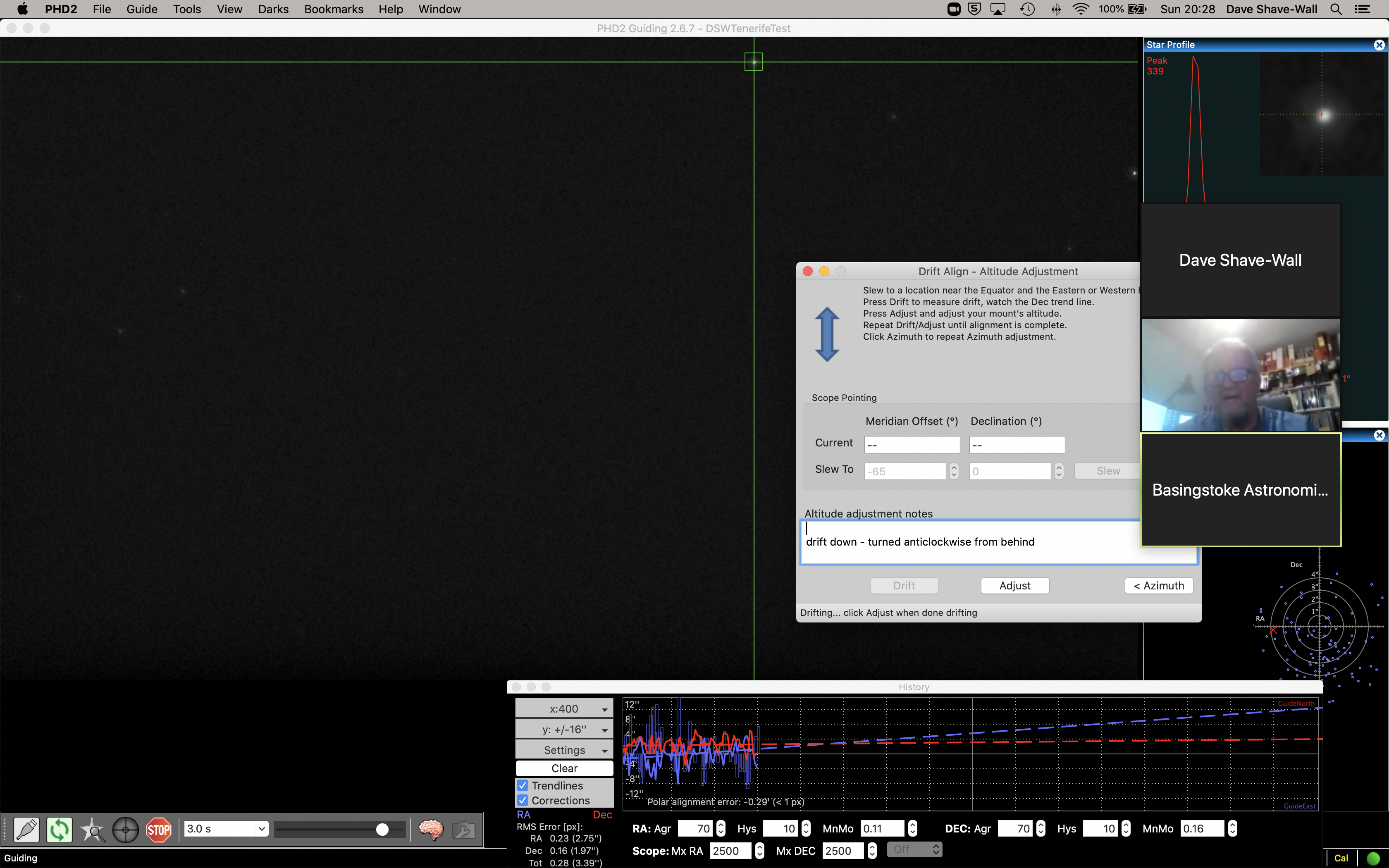Toggle the Corrections checkbox
The image size is (1389, 868).
522,800
